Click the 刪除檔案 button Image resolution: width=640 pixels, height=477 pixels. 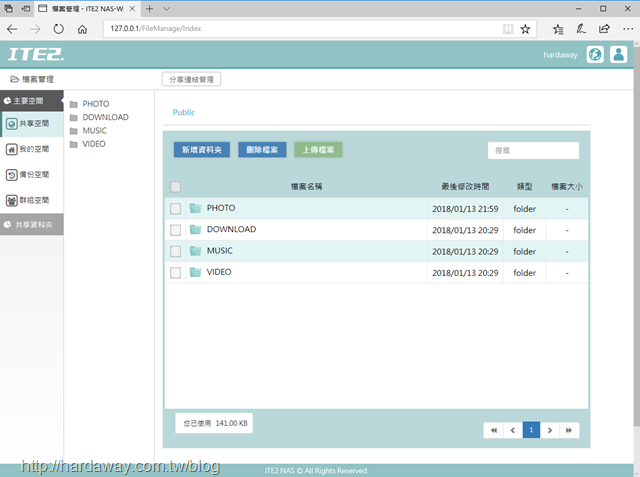coord(262,150)
